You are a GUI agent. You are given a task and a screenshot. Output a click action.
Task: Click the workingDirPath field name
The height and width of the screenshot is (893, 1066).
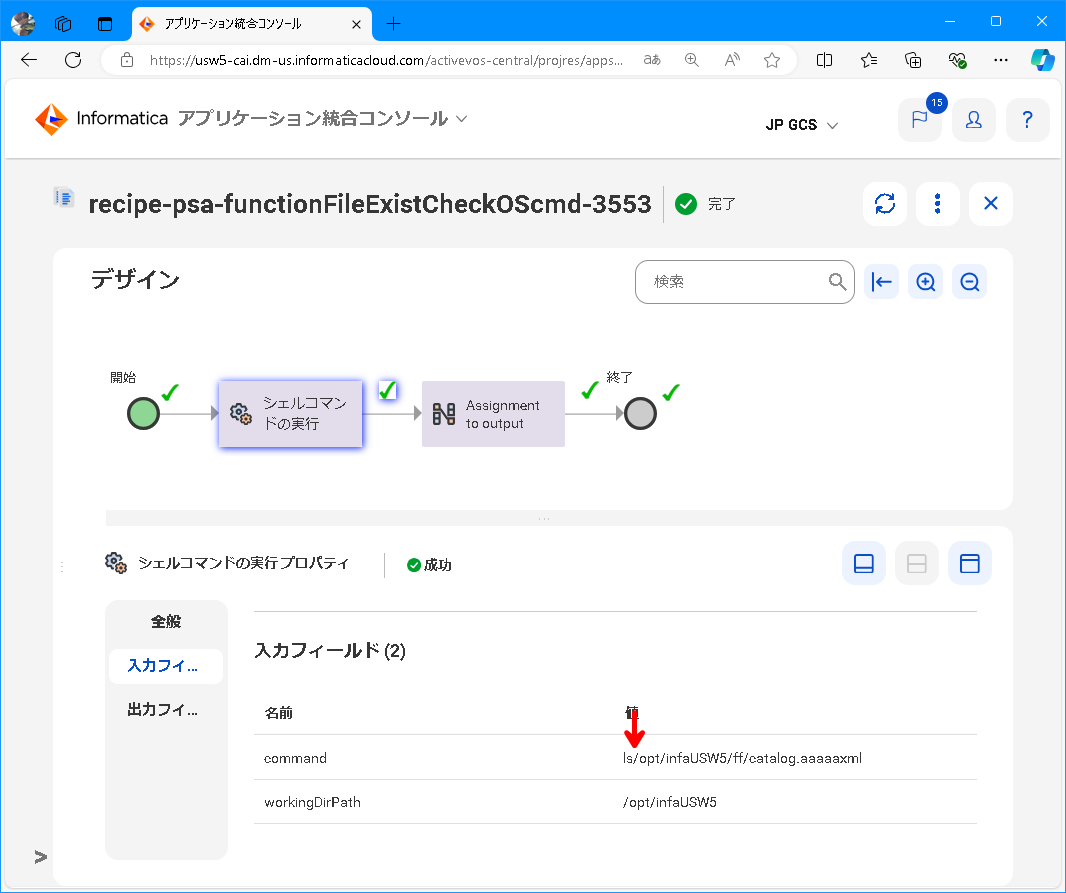312,802
